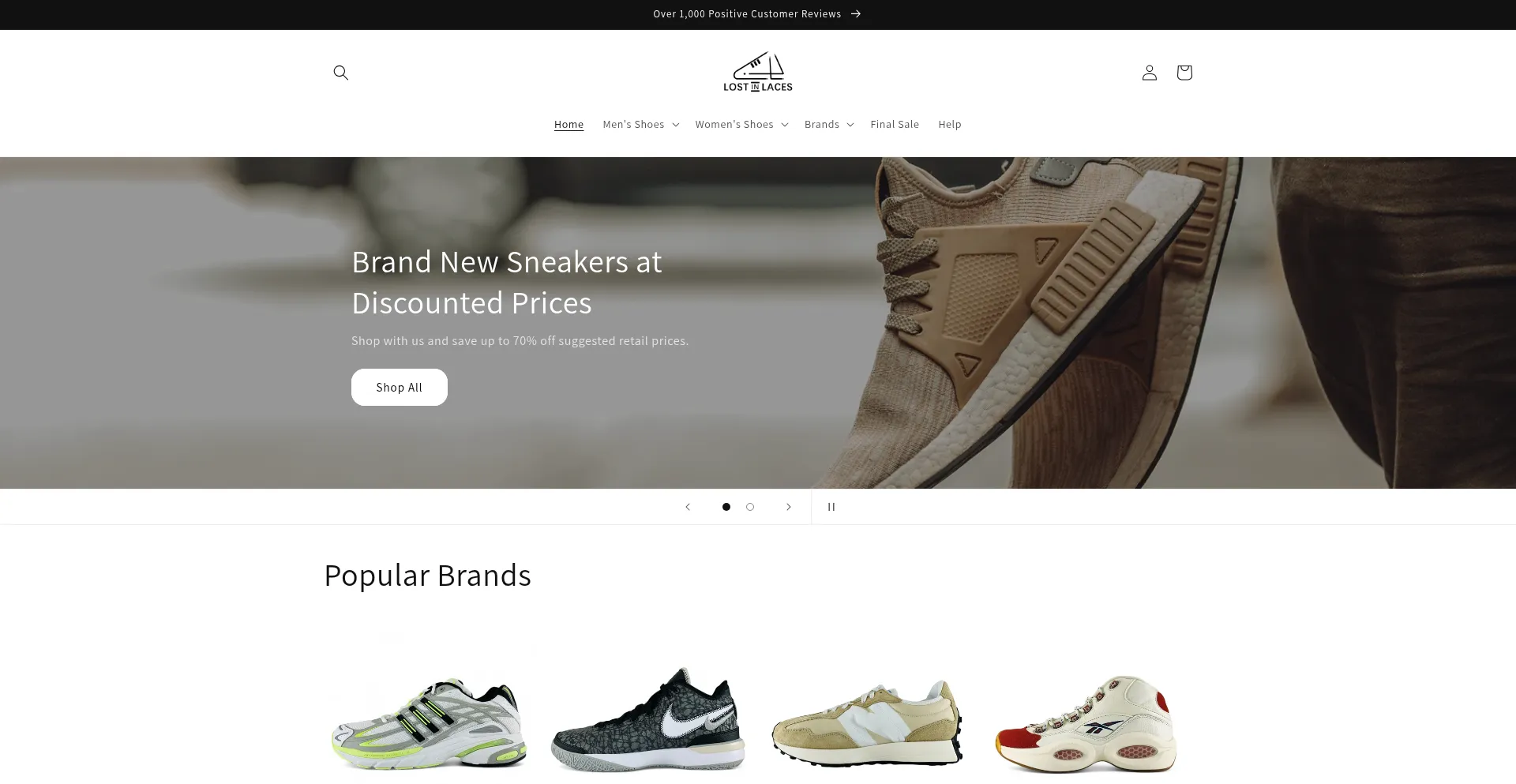Open the shopping cart icon
Screen dimensions: 1516x784
click(x=1184, y=73)
